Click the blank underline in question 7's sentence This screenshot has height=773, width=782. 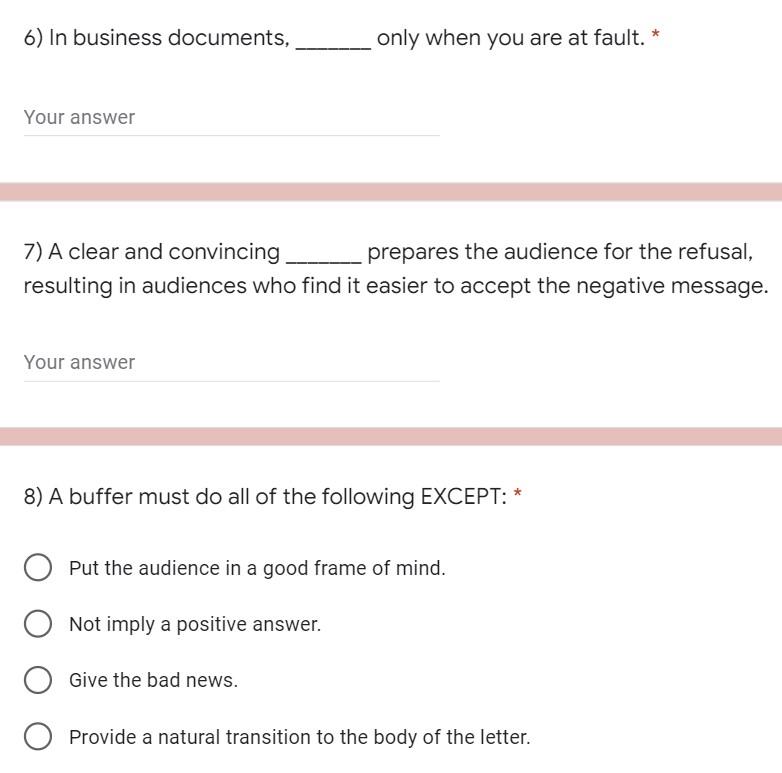(323, 258)
